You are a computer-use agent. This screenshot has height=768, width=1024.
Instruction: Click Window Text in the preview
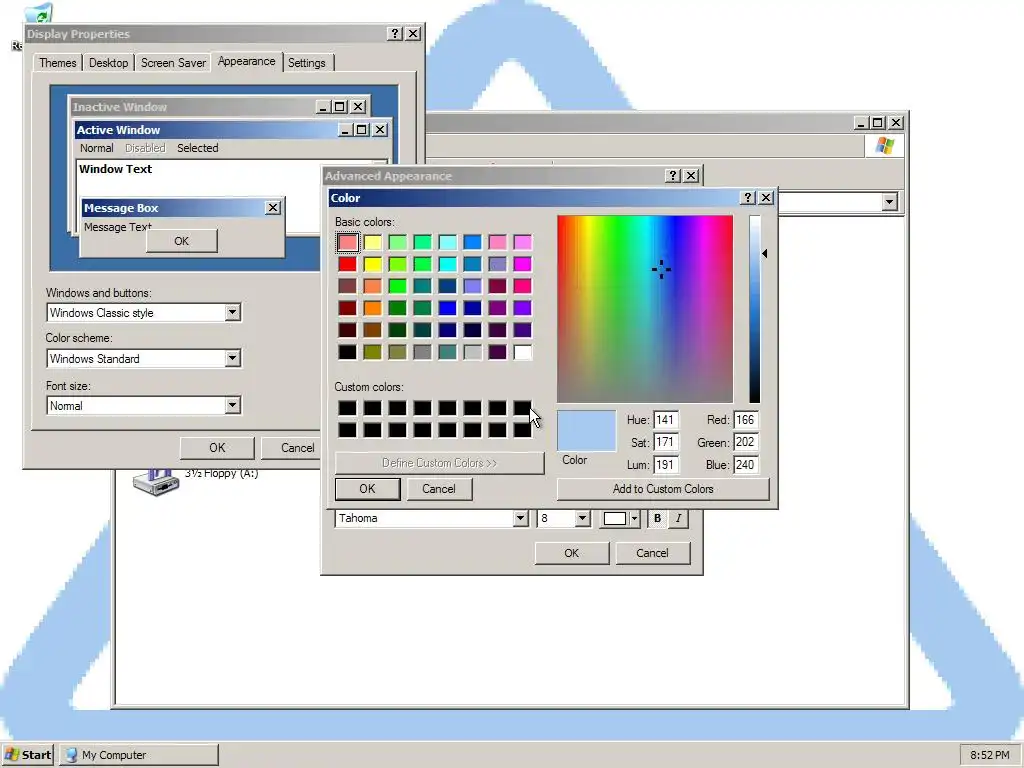[116, 169]
